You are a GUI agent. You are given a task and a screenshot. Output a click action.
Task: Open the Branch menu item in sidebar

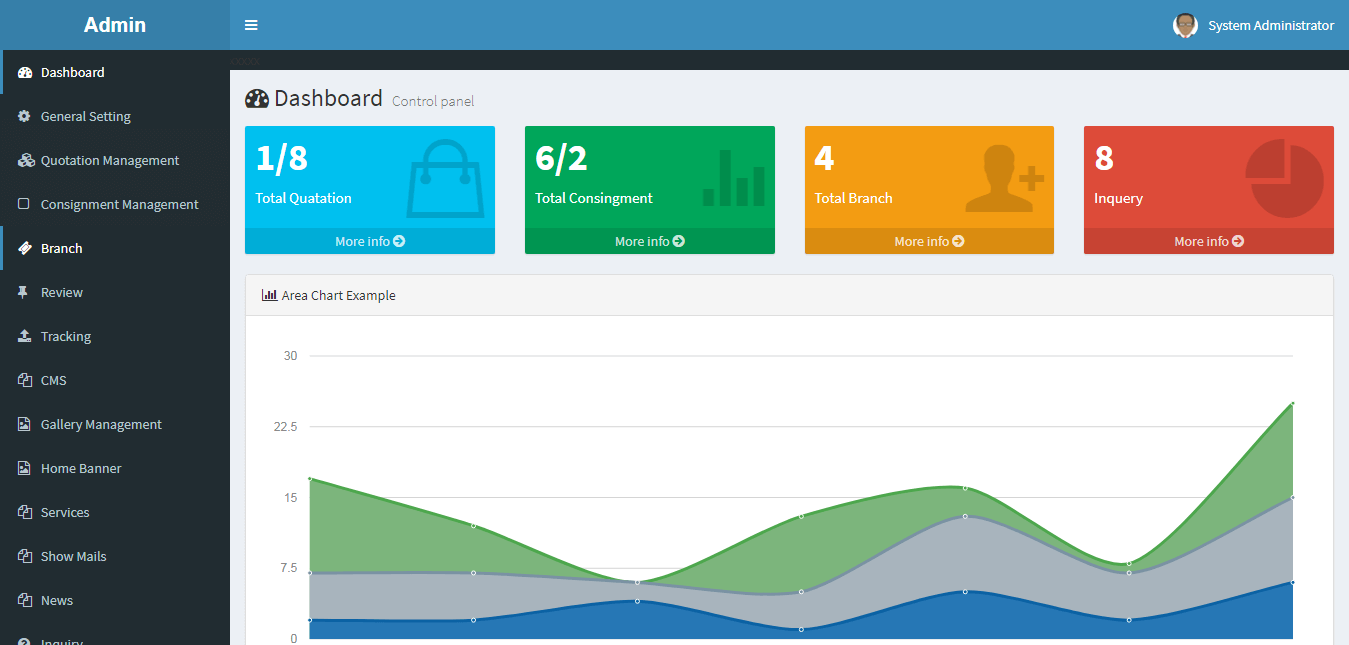coord(61,248)
